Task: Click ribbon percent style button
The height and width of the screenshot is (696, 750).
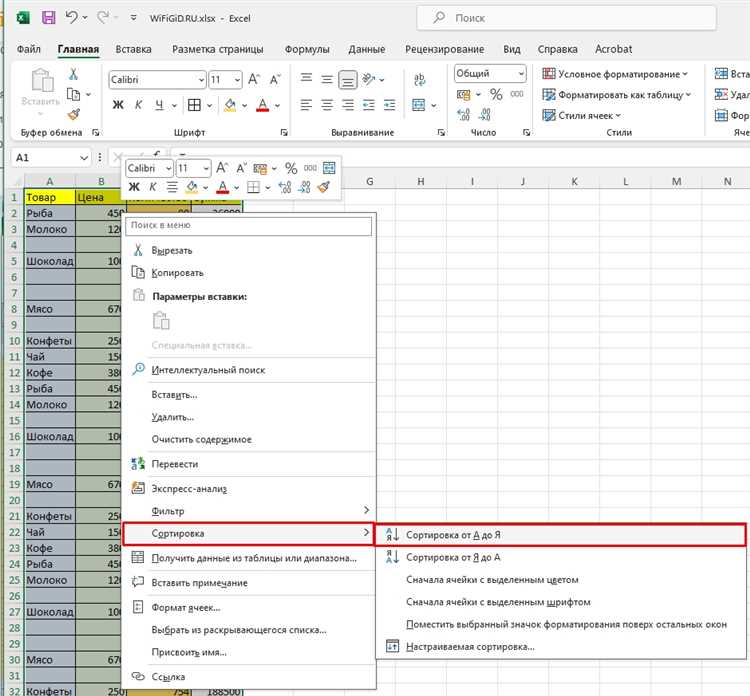Action: [x=496, y=94]
